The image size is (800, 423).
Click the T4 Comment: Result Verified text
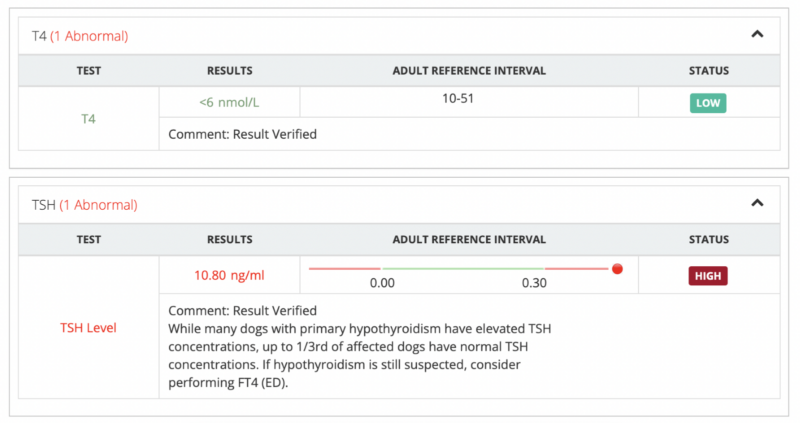pyautogui.click(x=242, y=134)
